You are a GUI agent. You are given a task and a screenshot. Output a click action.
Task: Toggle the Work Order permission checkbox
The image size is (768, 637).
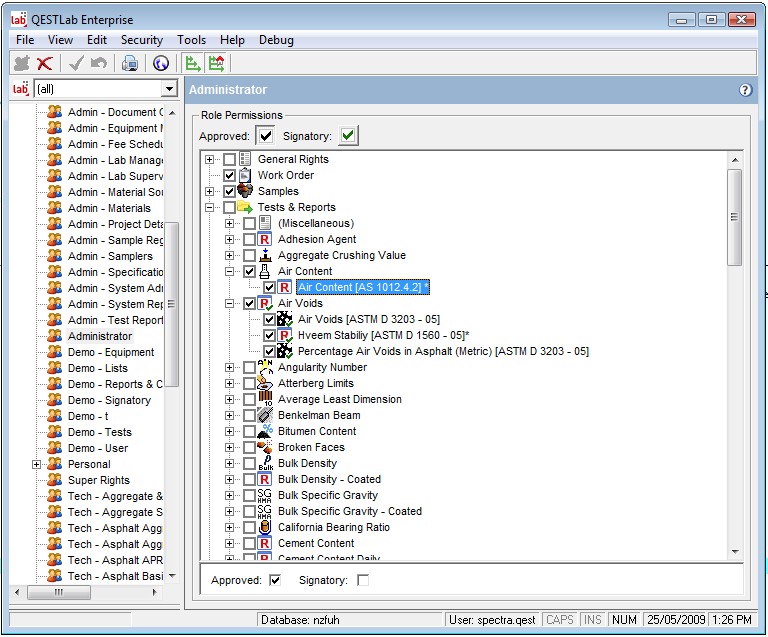pos(230,176)
